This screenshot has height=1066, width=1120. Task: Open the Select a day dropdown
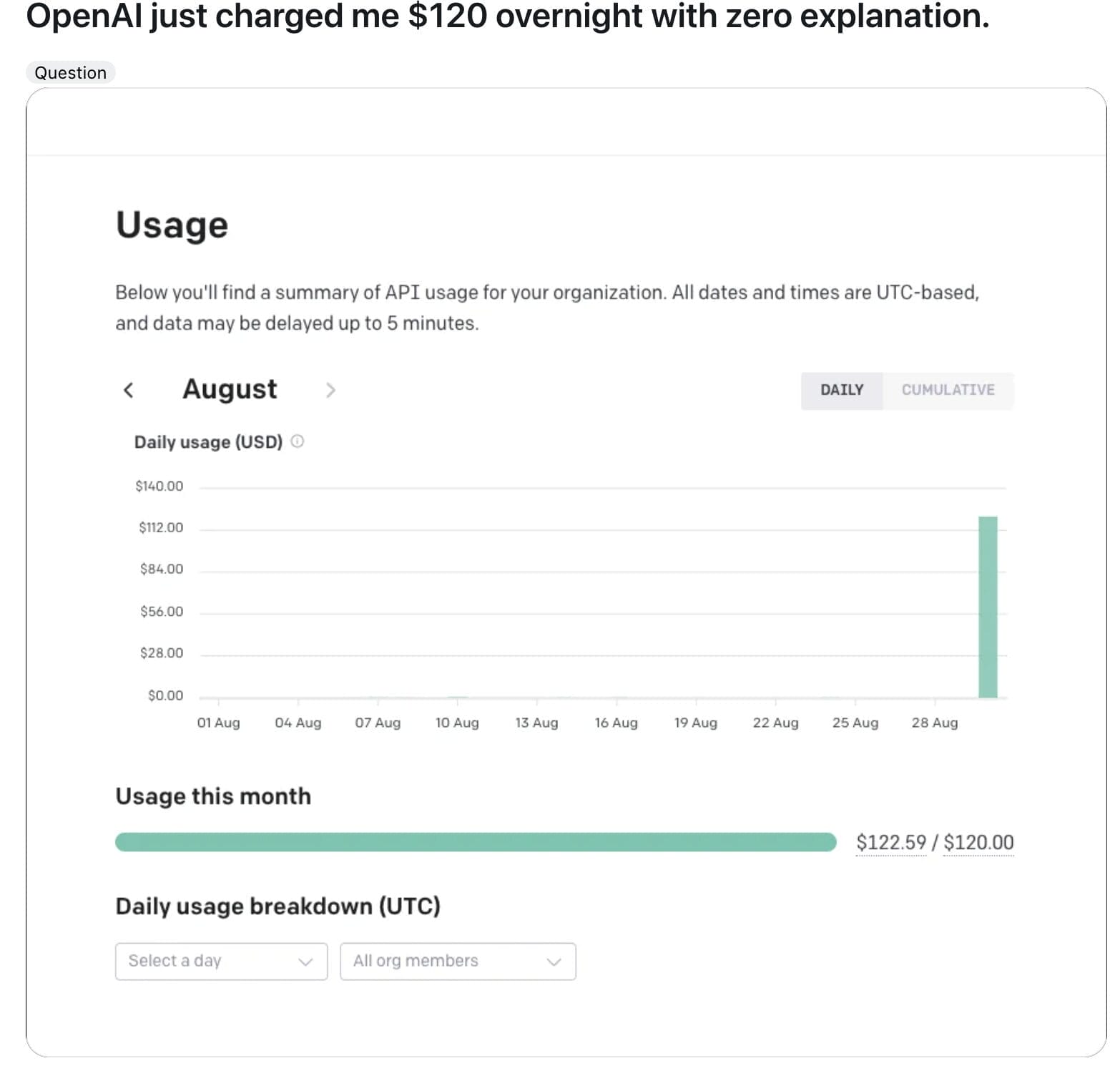coord(220,962)
